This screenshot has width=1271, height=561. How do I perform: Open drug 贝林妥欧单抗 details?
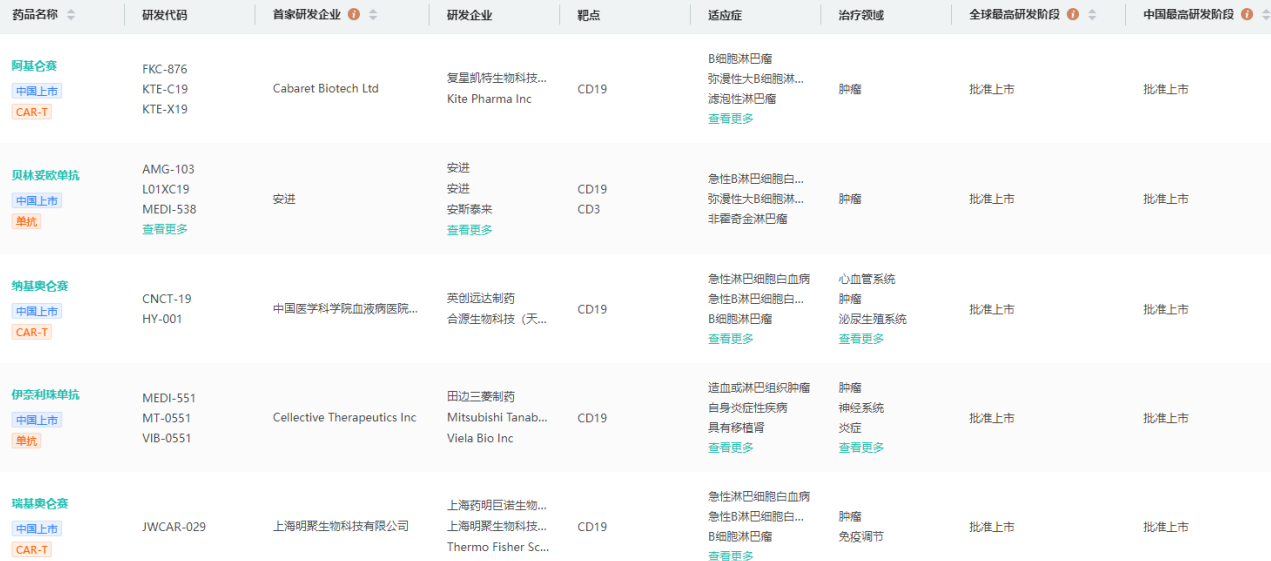pos(45,175)
